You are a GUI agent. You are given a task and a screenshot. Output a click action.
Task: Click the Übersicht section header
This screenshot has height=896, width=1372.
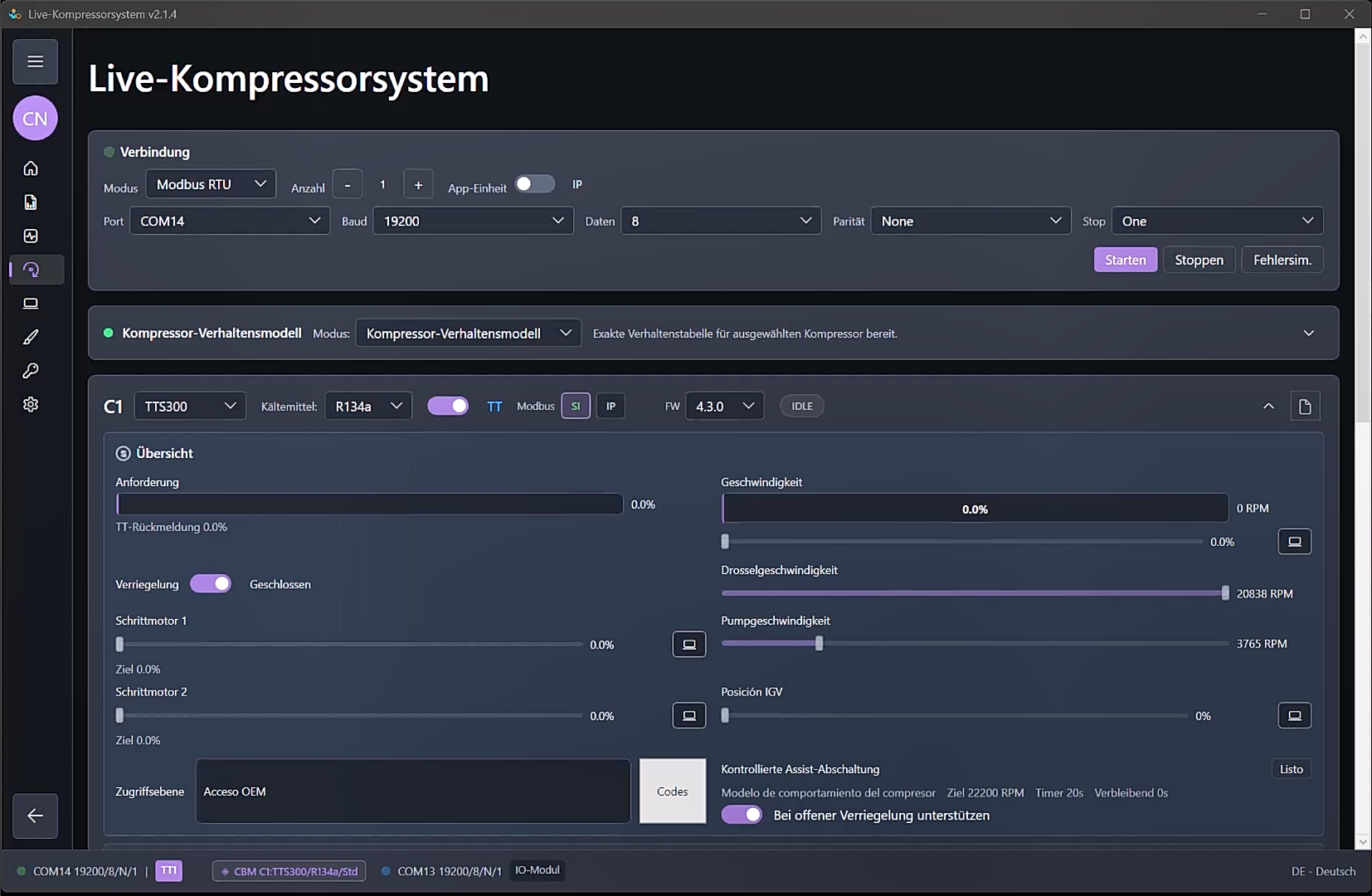coord(154,453)
